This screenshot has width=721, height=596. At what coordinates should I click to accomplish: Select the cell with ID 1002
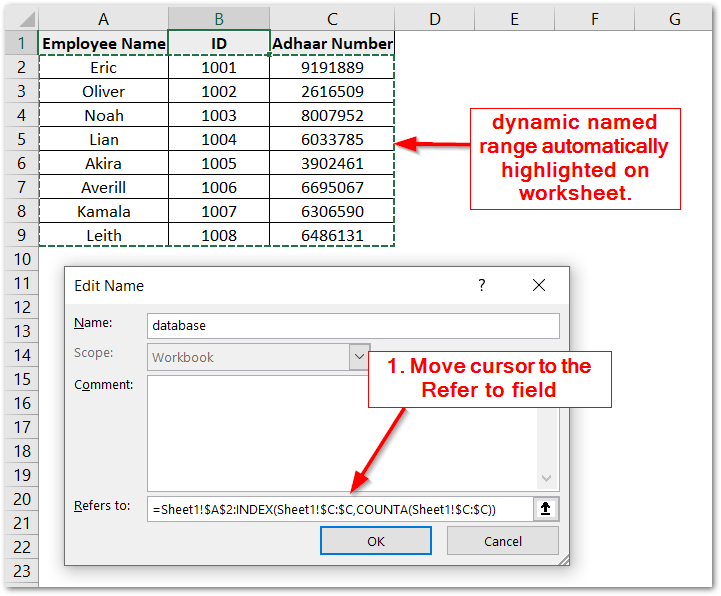coord(219,91)
